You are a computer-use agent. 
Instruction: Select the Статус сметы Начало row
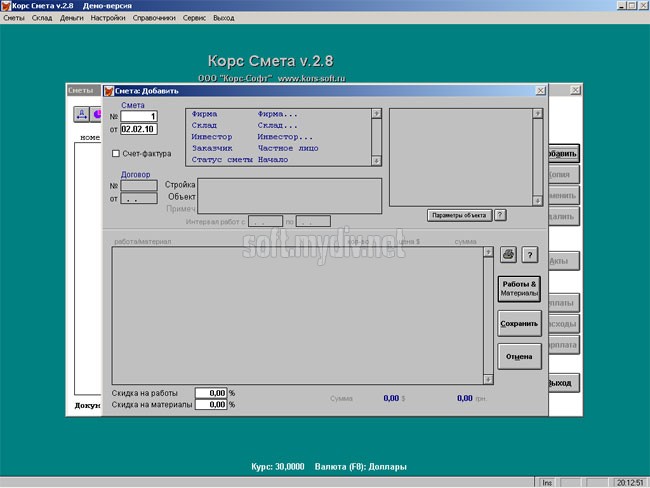[279, 160]
